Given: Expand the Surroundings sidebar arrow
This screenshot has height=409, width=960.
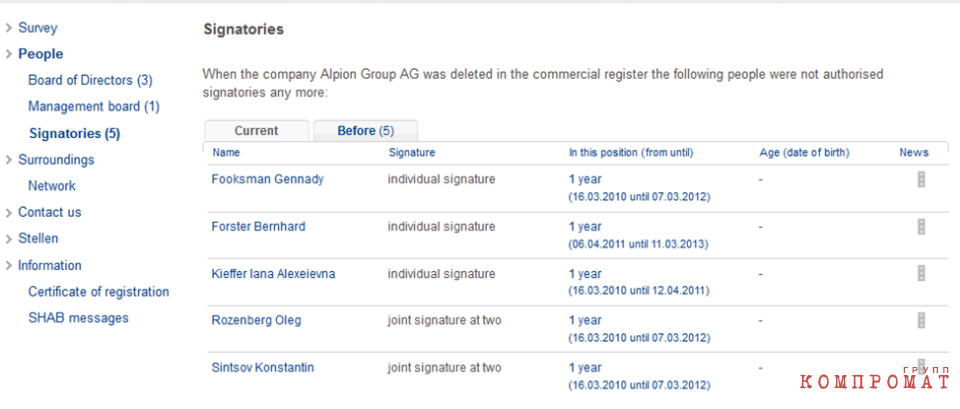Looking at the screenshot, I should coord(9,160).
